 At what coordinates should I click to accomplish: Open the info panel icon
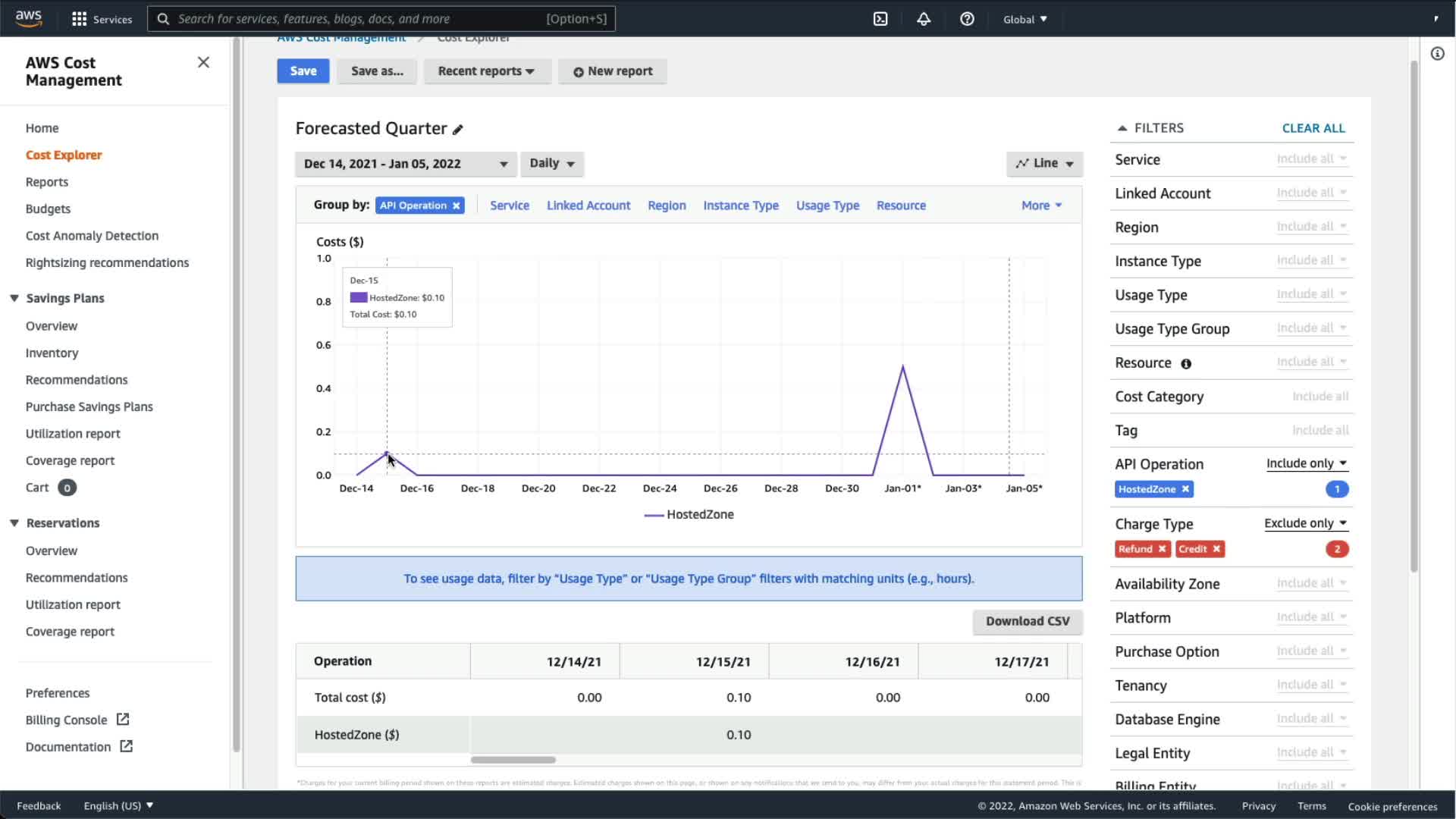1437,54
